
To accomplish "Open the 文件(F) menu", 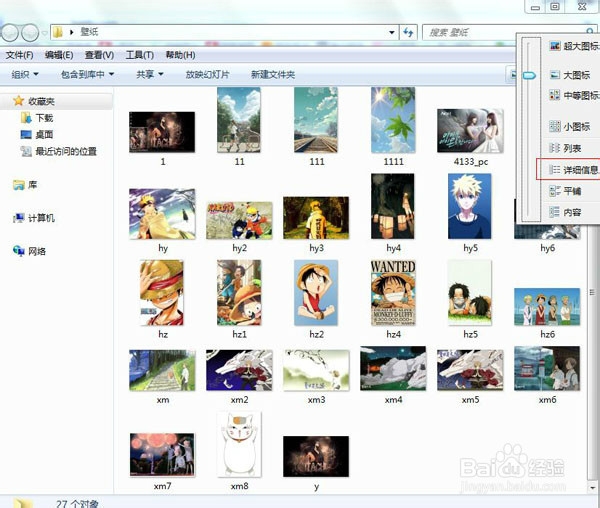I will [19, 55].
